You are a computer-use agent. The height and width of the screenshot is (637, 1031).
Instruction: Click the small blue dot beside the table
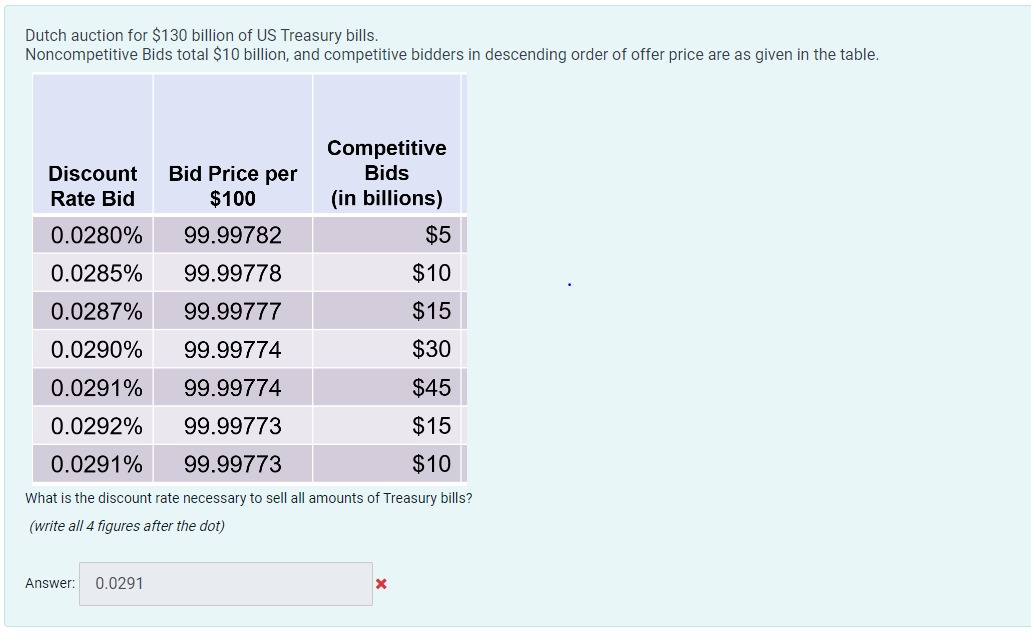click(x=569, y=283)
